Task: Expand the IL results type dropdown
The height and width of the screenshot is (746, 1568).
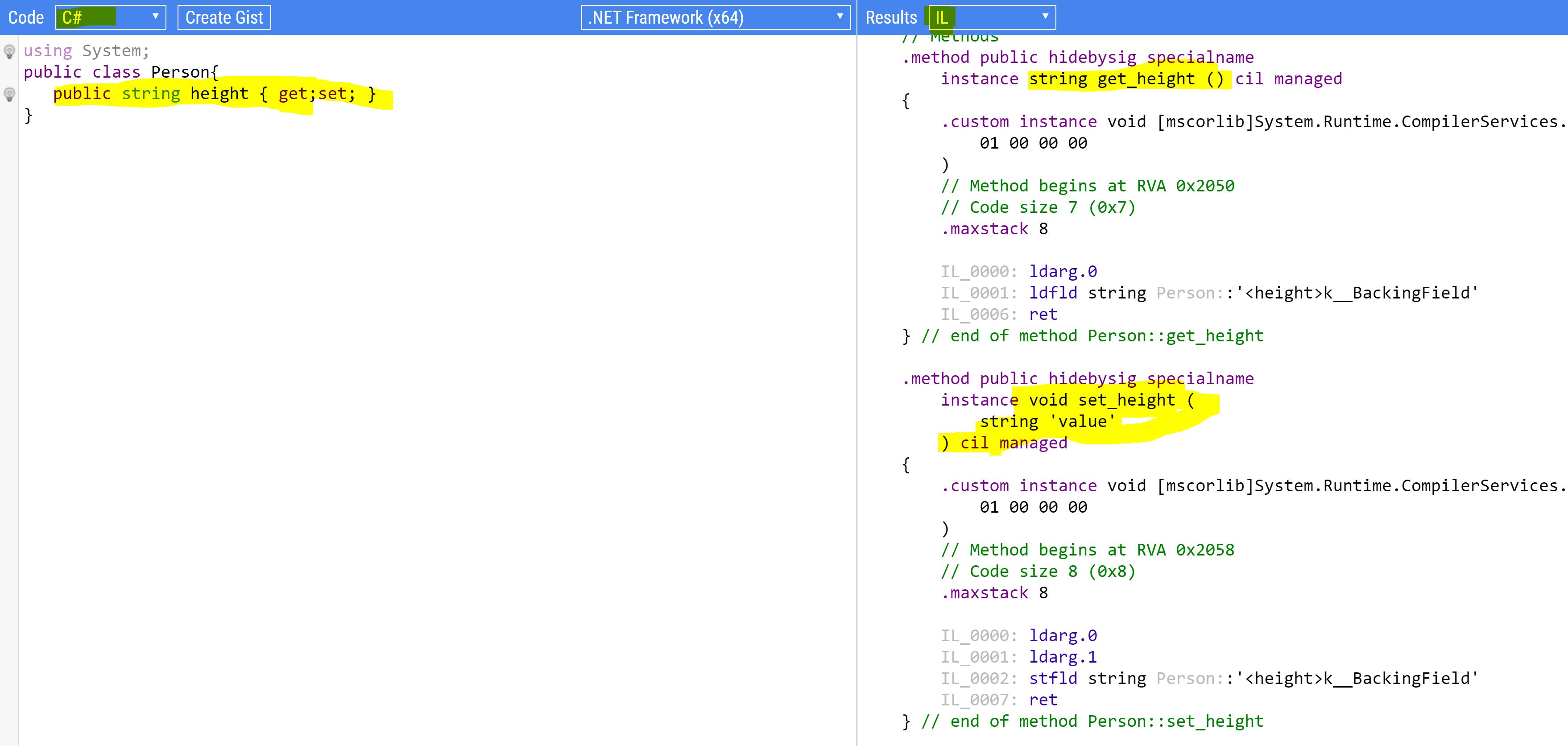Action: (x=992, y=17)
